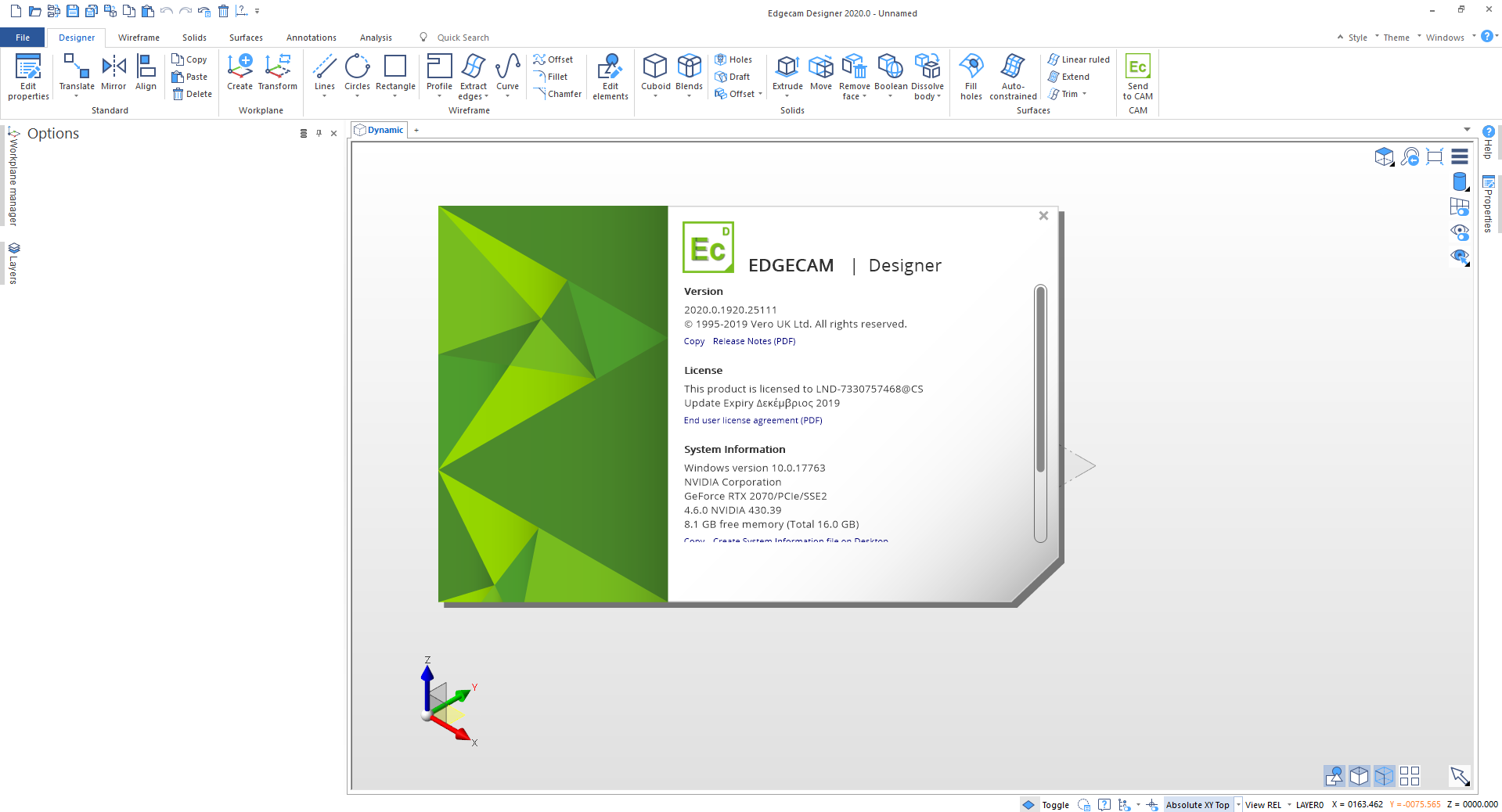Select the Dynamic viewport tab
Screen dimensions: 1502x812
(380, 130)
